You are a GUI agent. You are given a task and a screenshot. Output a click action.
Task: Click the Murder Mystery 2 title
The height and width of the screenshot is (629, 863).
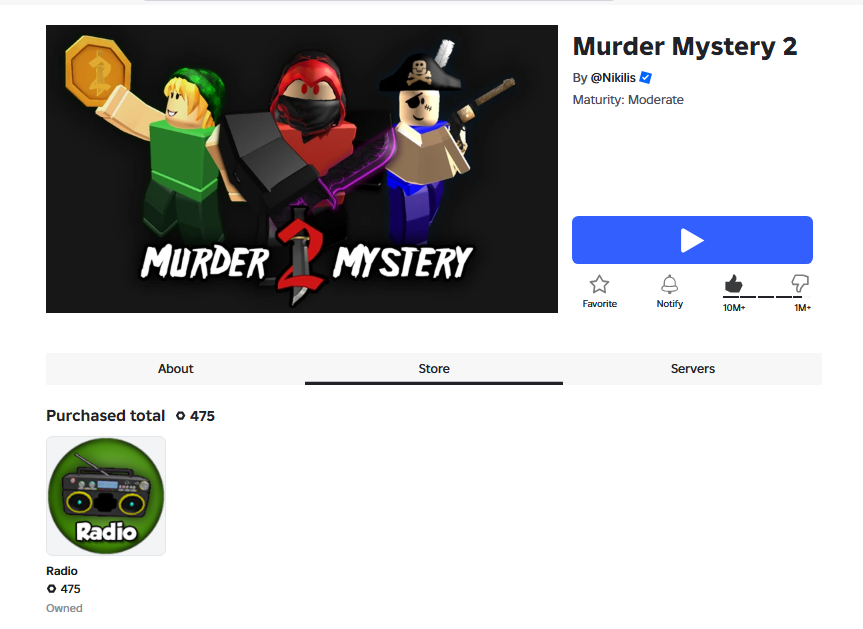click(685, 46)
